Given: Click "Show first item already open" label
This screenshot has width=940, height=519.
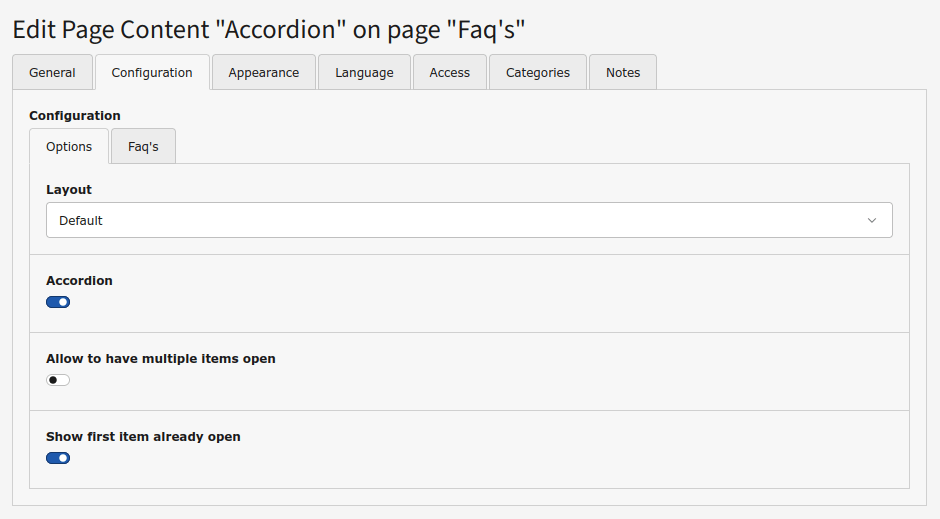Looking at the screenshot, I should point(143,436).
